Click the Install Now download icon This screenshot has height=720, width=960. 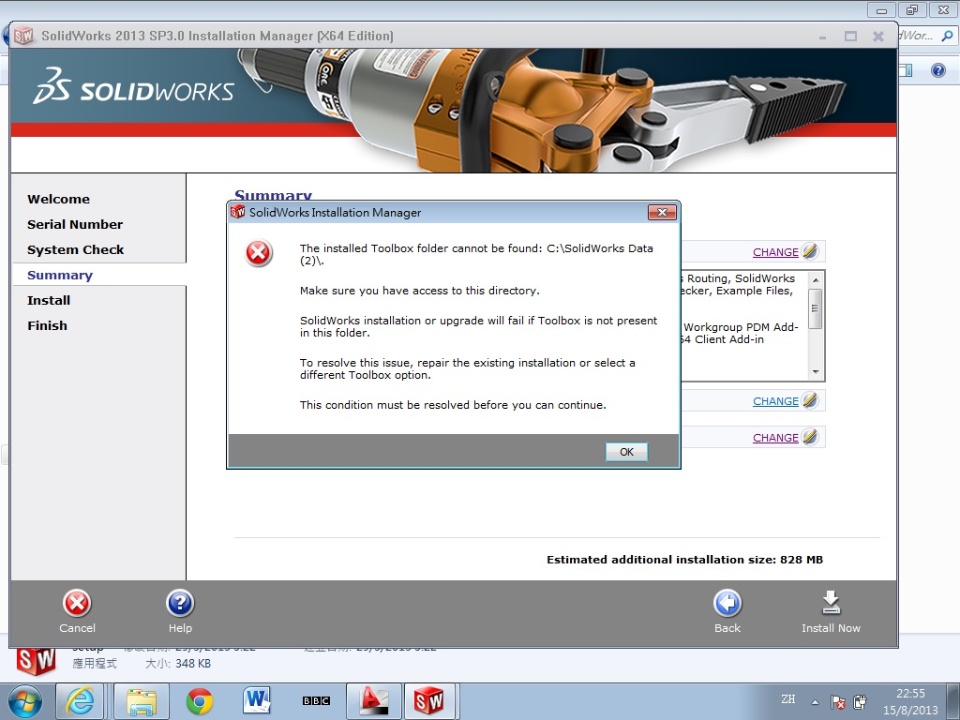(831, 603)
